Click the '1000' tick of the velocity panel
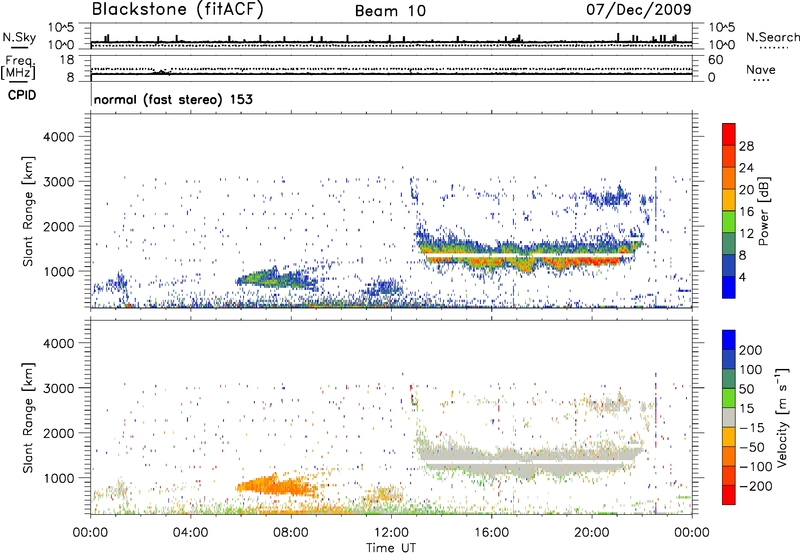This screenshot has height=554, width=800. (x=58, y=478)
